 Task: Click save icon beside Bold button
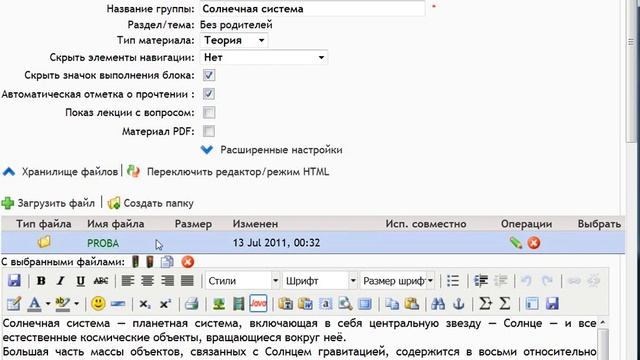(14, 281)
